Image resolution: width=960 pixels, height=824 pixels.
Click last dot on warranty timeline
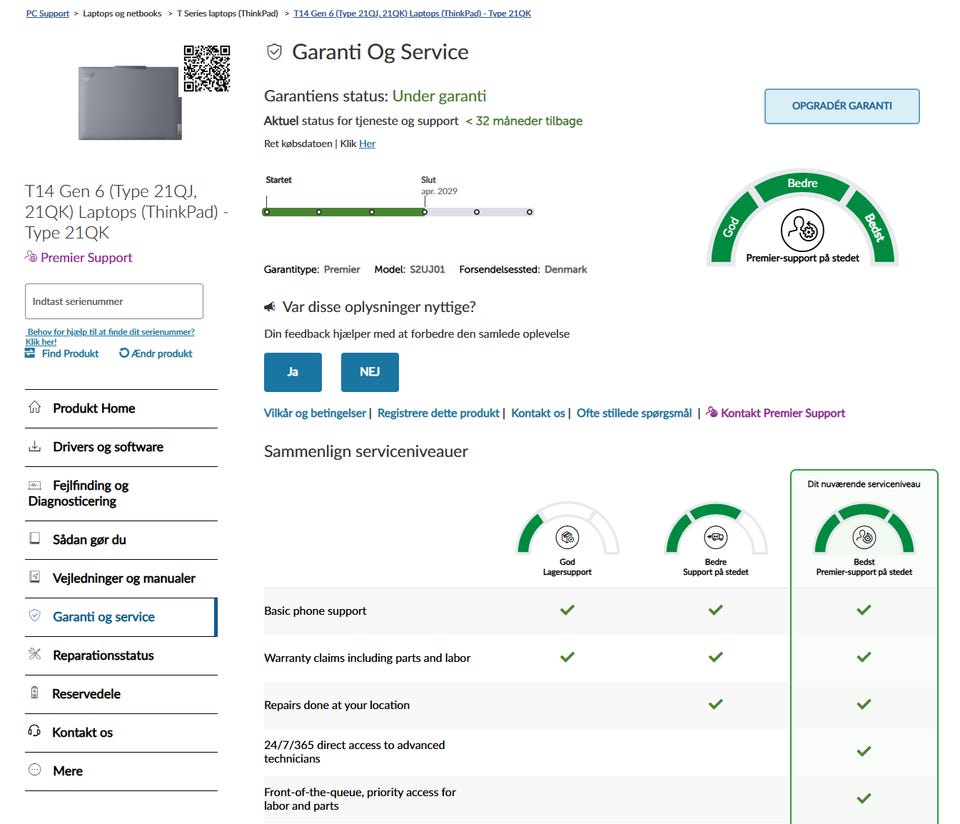[x=530, y=212]
